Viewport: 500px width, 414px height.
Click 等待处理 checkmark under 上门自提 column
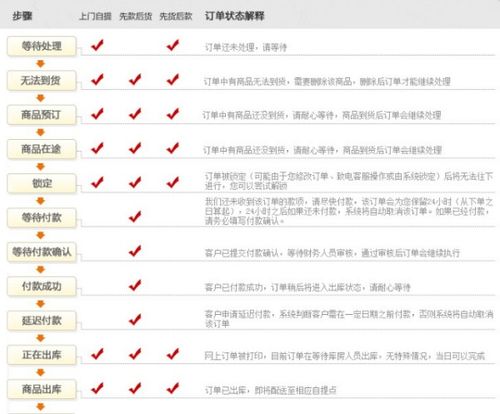(x=97, y=45)
